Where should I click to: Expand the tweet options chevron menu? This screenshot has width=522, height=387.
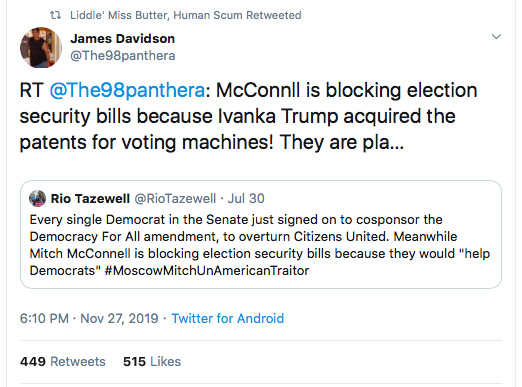[x=496, y=36]
